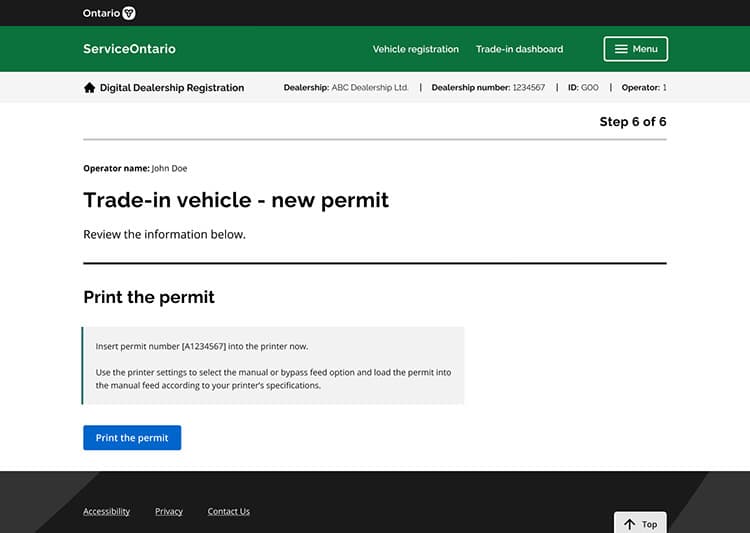
Task: Open the Accessibility footer link
Action: click(x=106, y=511)
